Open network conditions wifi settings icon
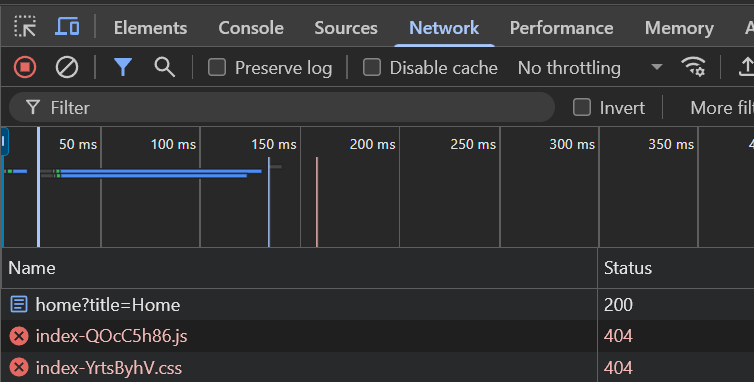This screenshot has width=754, height=382. 693,66
